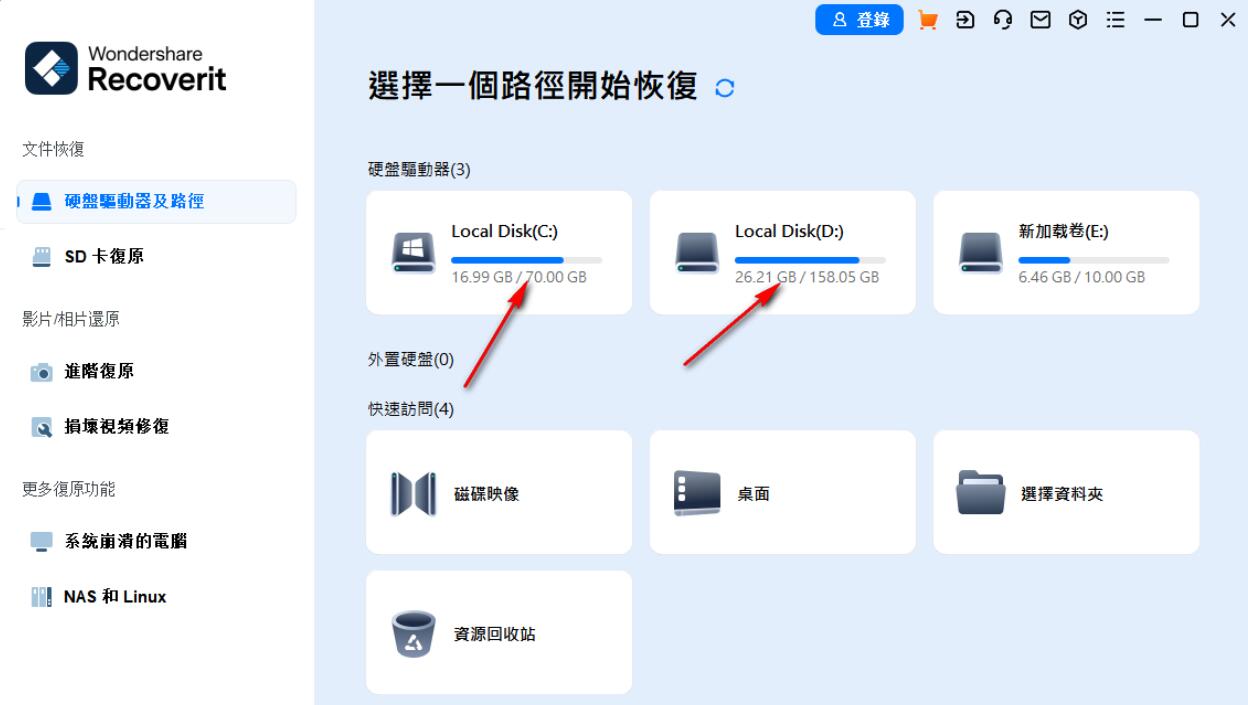Open the shopping cart to purchase
The image size is (1248, 705).
pos(927,19)
